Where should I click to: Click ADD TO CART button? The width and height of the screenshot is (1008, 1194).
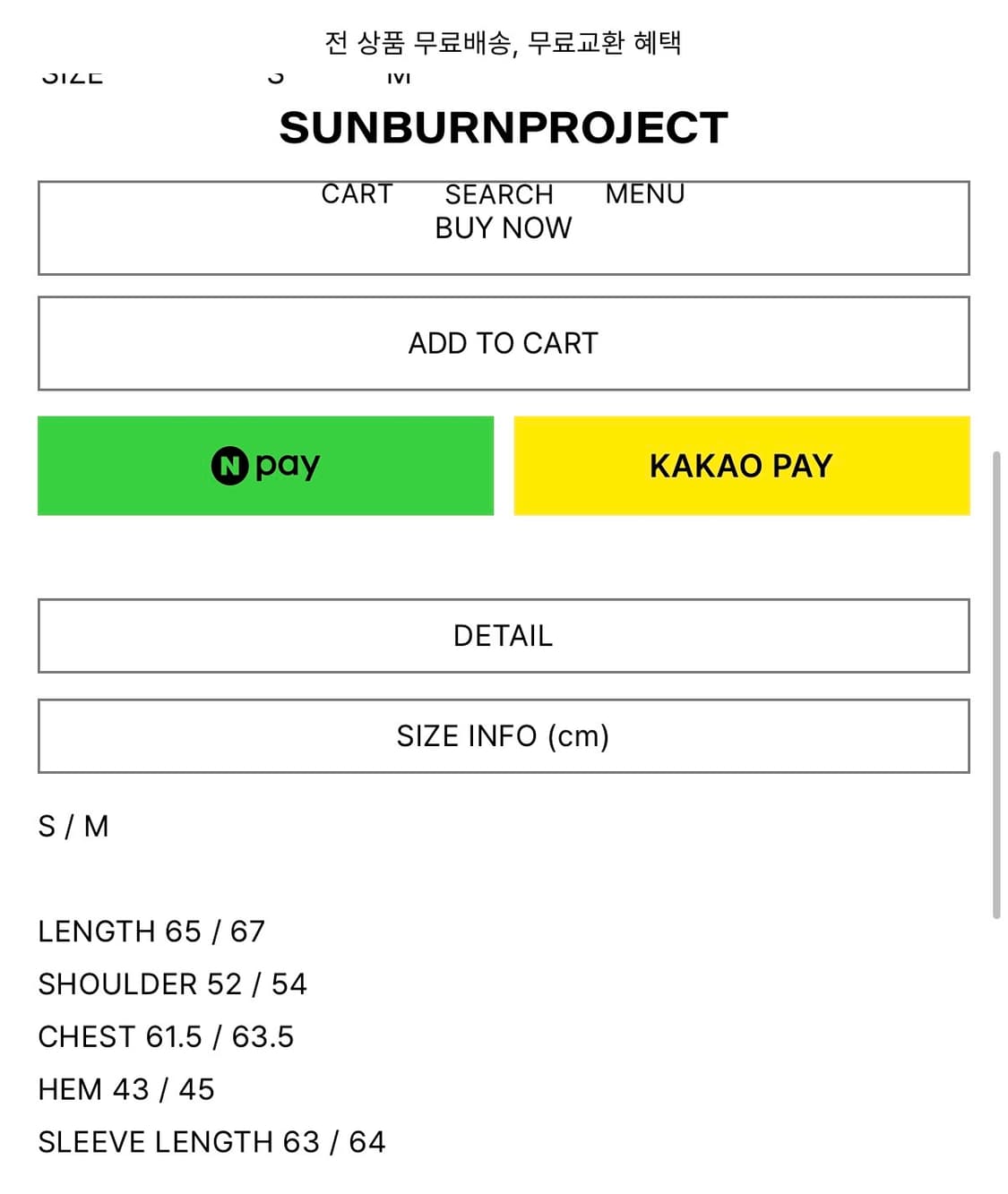[x=504, y=343]
